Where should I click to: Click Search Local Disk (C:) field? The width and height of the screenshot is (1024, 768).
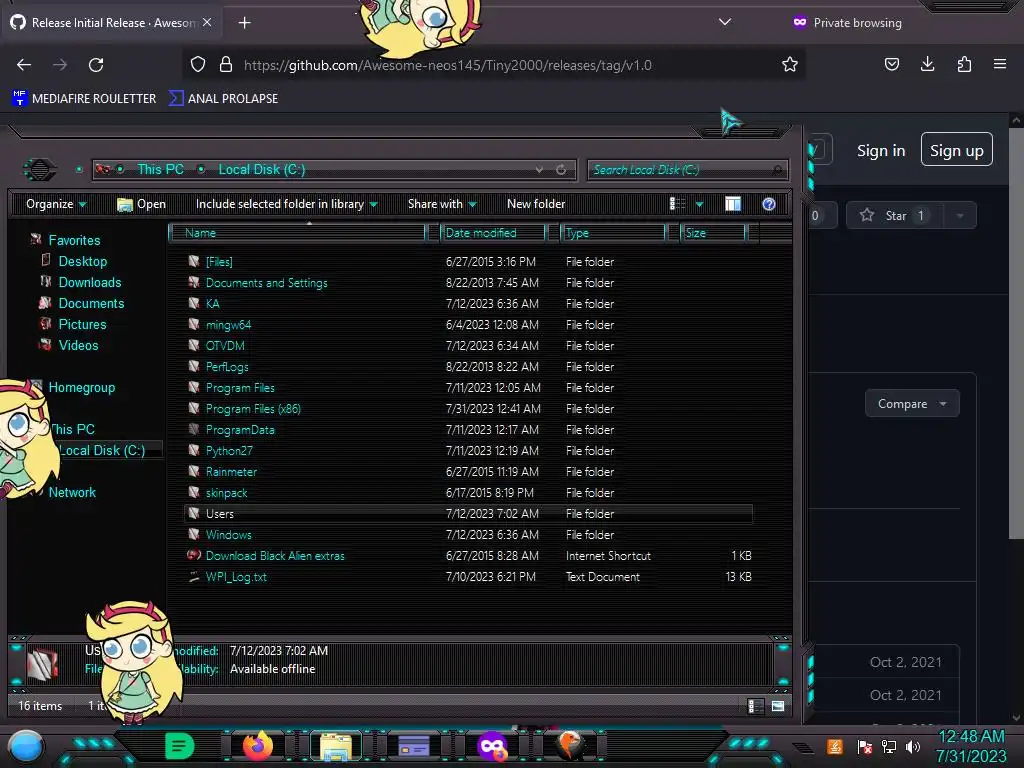pos(687,170)
